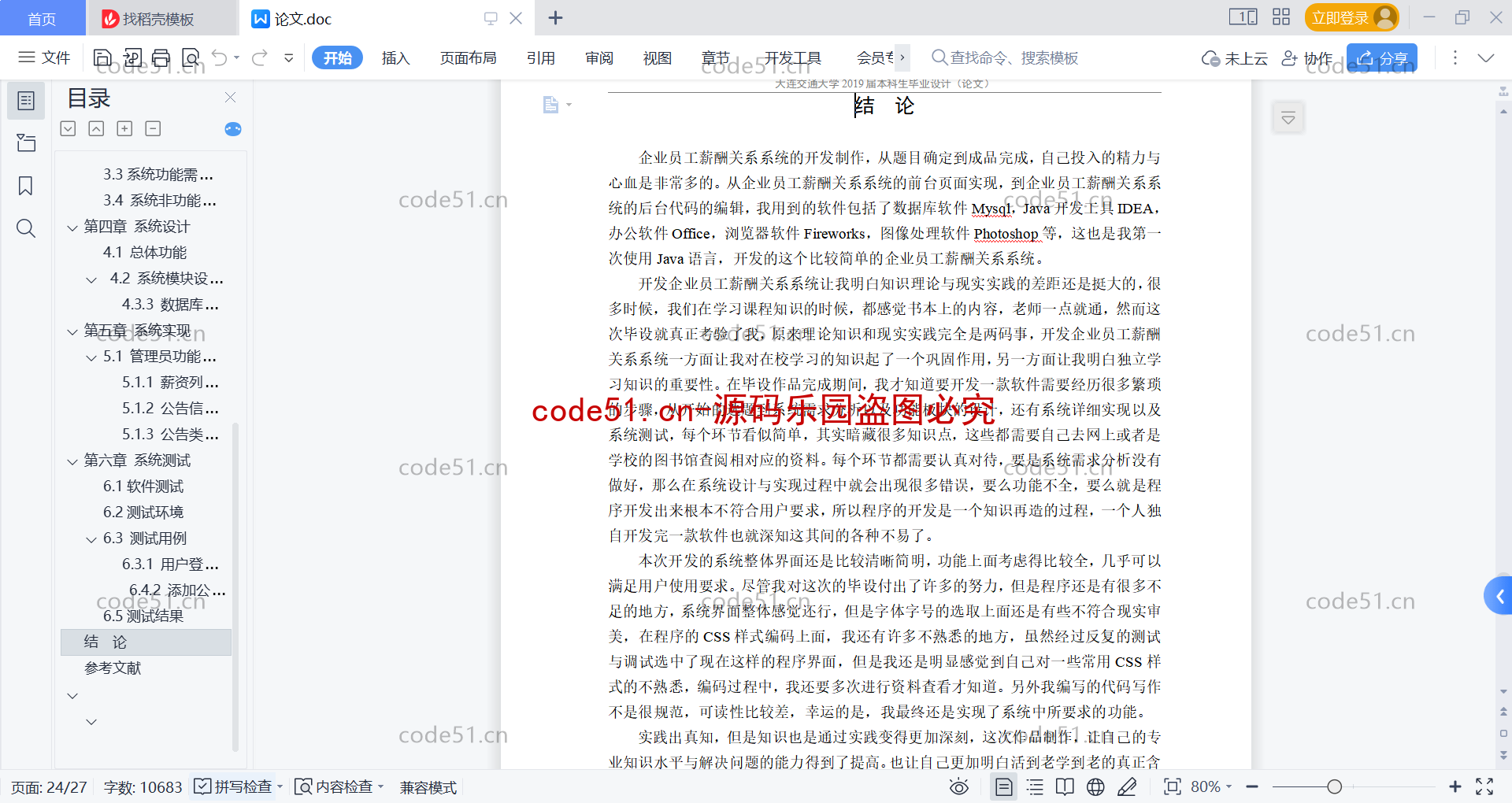This screenshot has width=1512, height=803.
Task: Close the 目录 outline panel
Action: (230, 97)
